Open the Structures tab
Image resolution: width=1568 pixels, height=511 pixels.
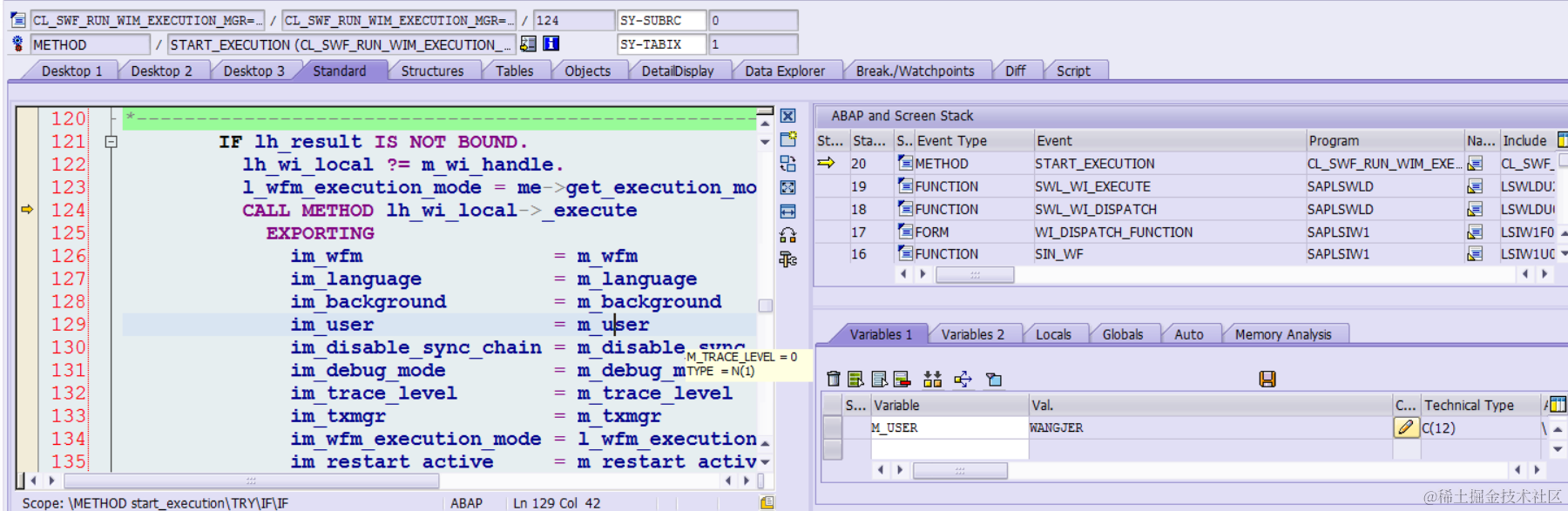pos(432,71)
